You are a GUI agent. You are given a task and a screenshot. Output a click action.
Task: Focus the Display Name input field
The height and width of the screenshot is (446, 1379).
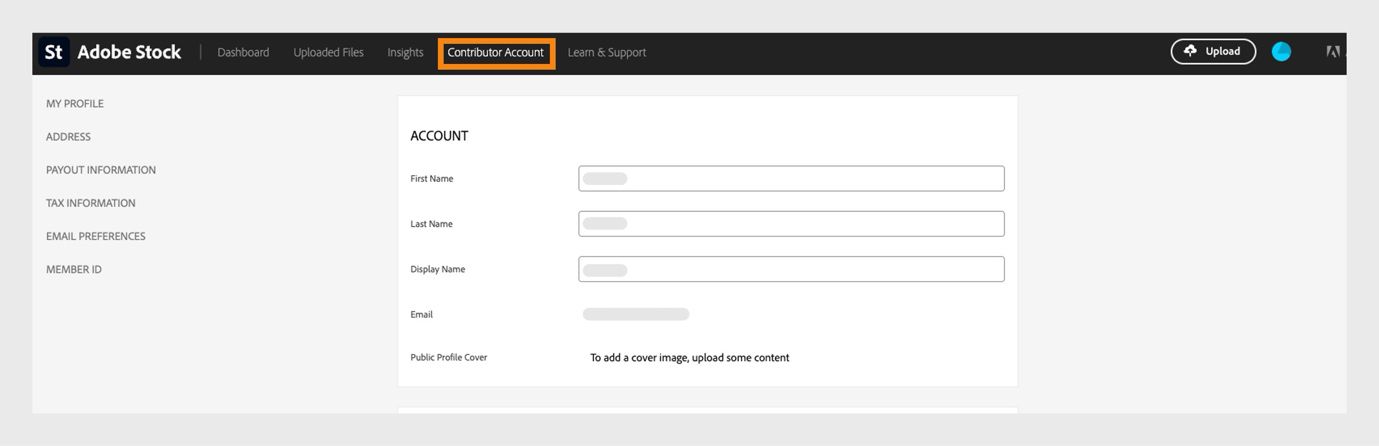pyautogui.click(x=791, y=269)
